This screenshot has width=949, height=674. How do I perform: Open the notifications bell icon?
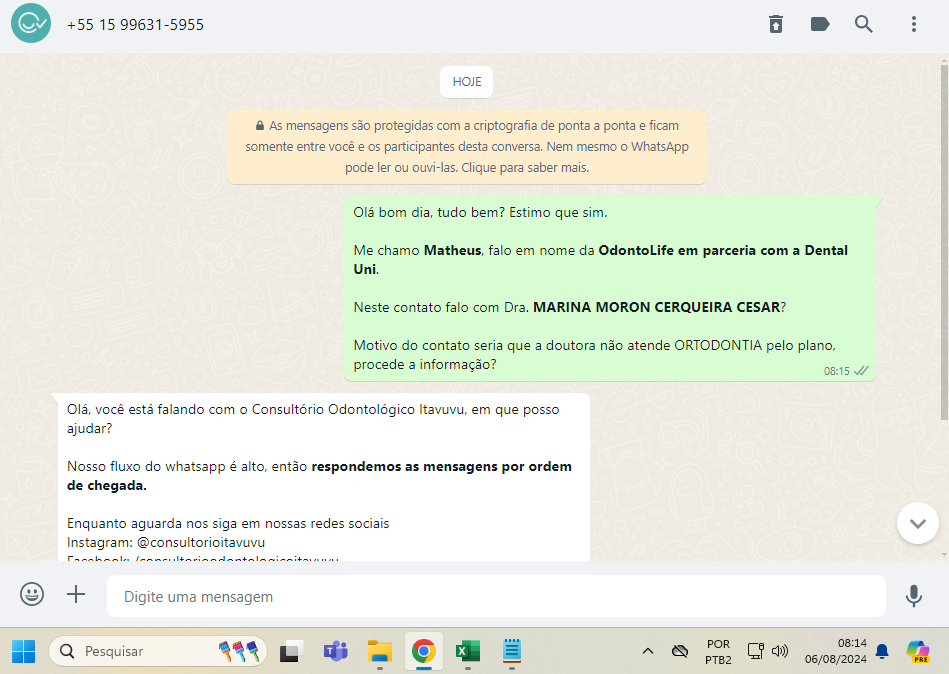(x=882, y=651)
